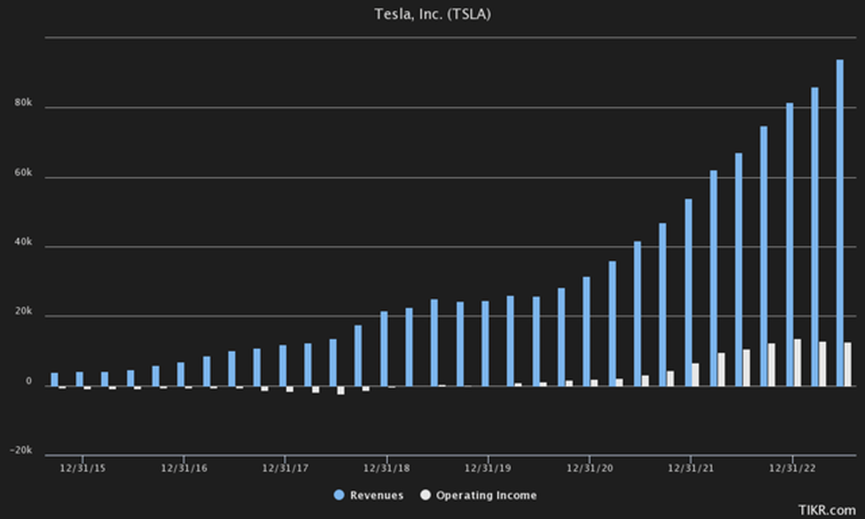The height and width of the screenshot is (519, 865).
Task: Click the 12/31/21 x-axis date label
Action: coord(691,468)
